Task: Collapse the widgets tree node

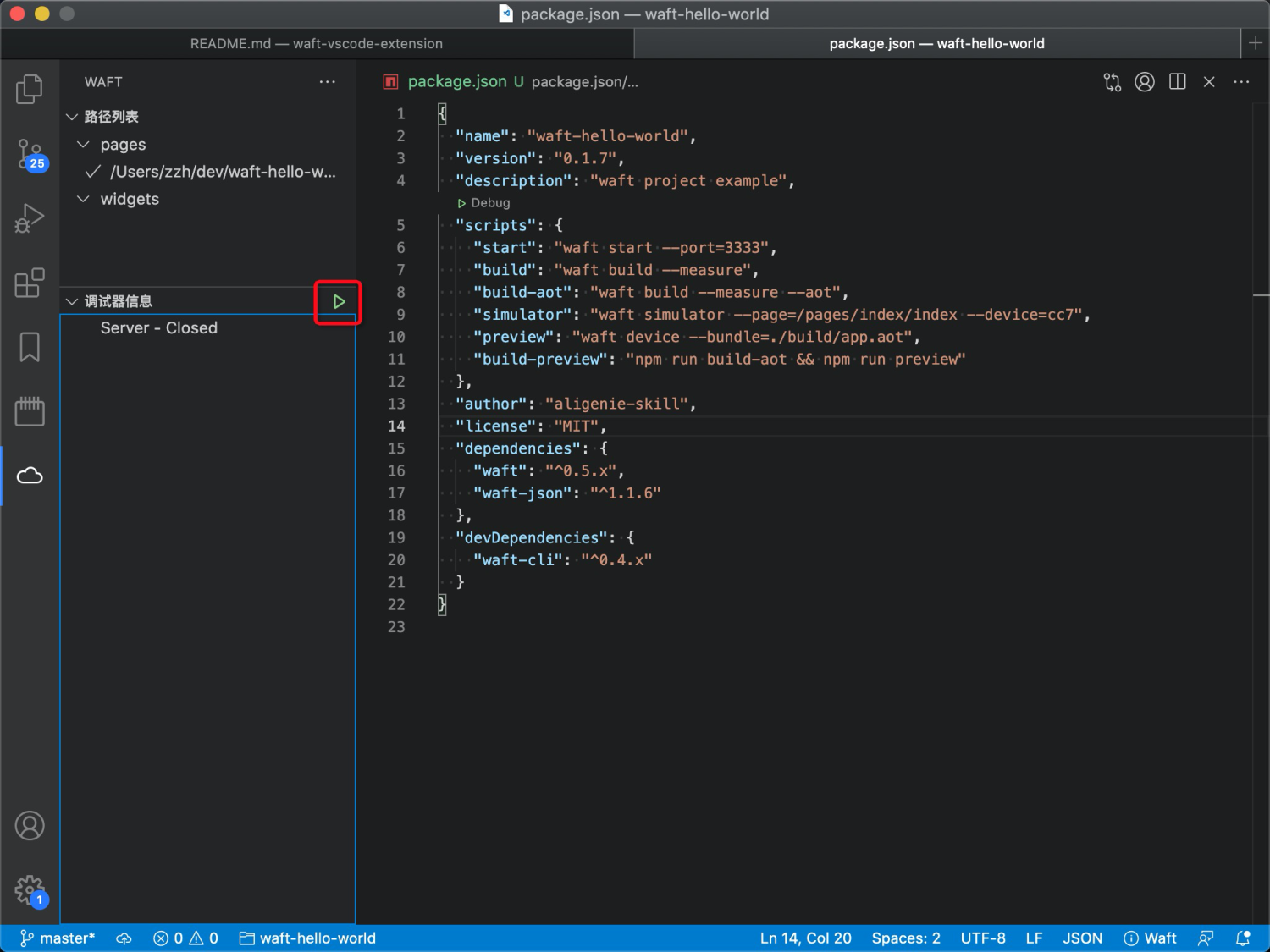Action: click(x=83, y=199)
